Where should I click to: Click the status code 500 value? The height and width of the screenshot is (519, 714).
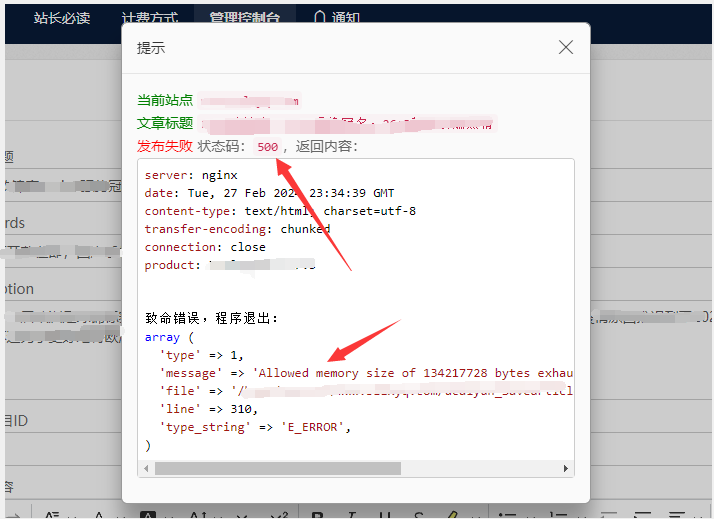[x=267, y=147]
